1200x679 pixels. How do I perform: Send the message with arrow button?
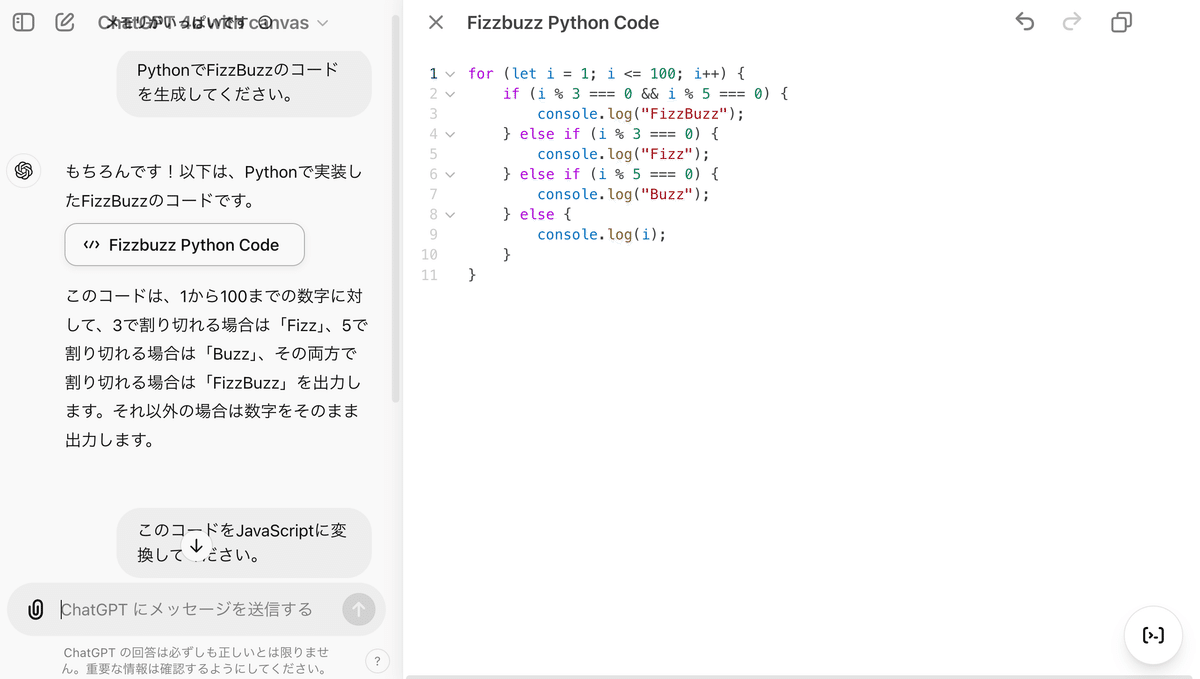pyautogui.click(x=358, y=609)
